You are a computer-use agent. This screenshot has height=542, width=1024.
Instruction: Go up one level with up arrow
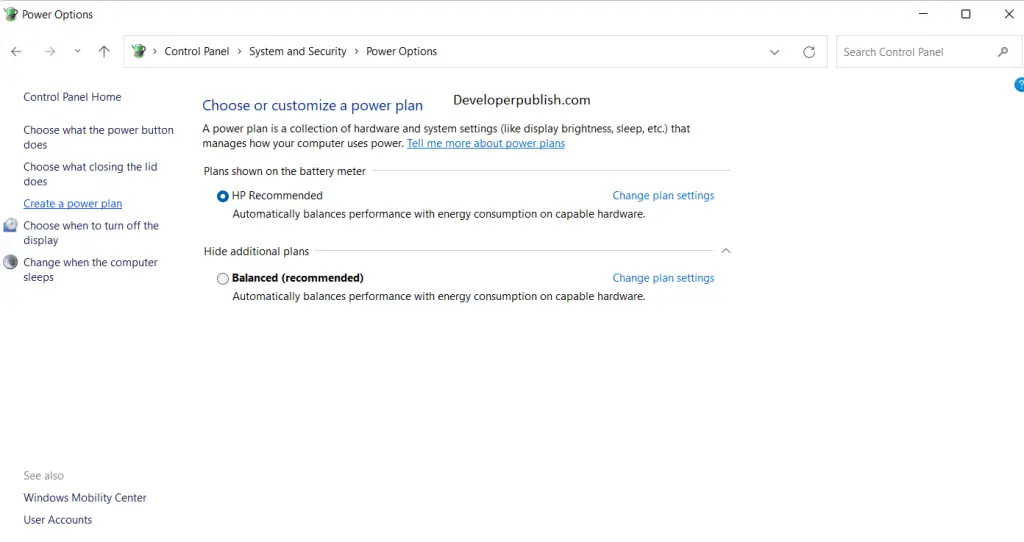104,52
